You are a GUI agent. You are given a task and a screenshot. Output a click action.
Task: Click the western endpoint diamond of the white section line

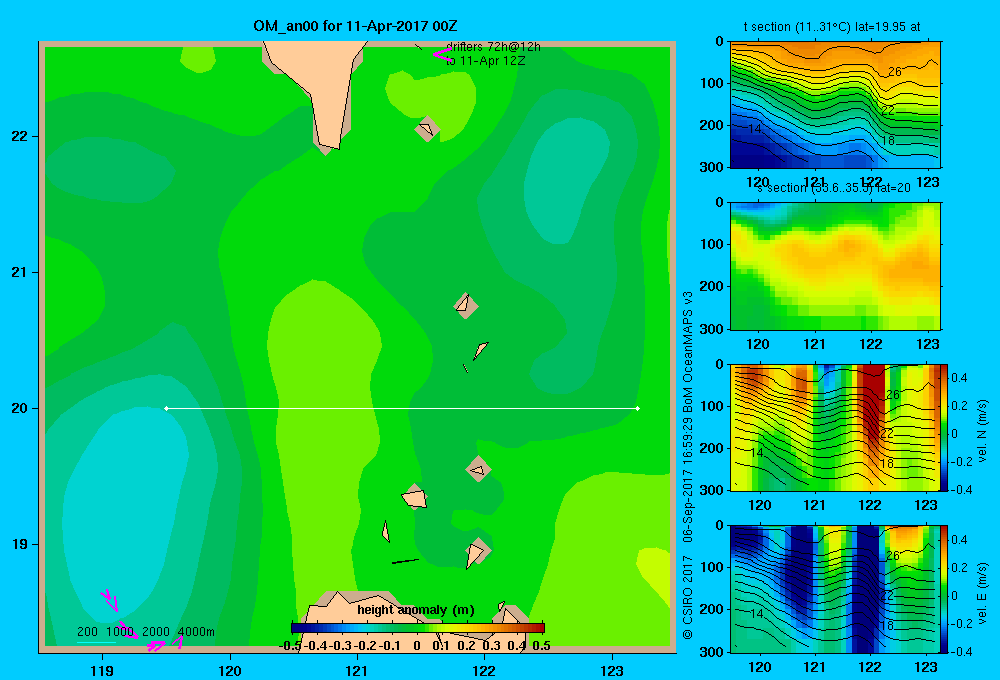166,408
